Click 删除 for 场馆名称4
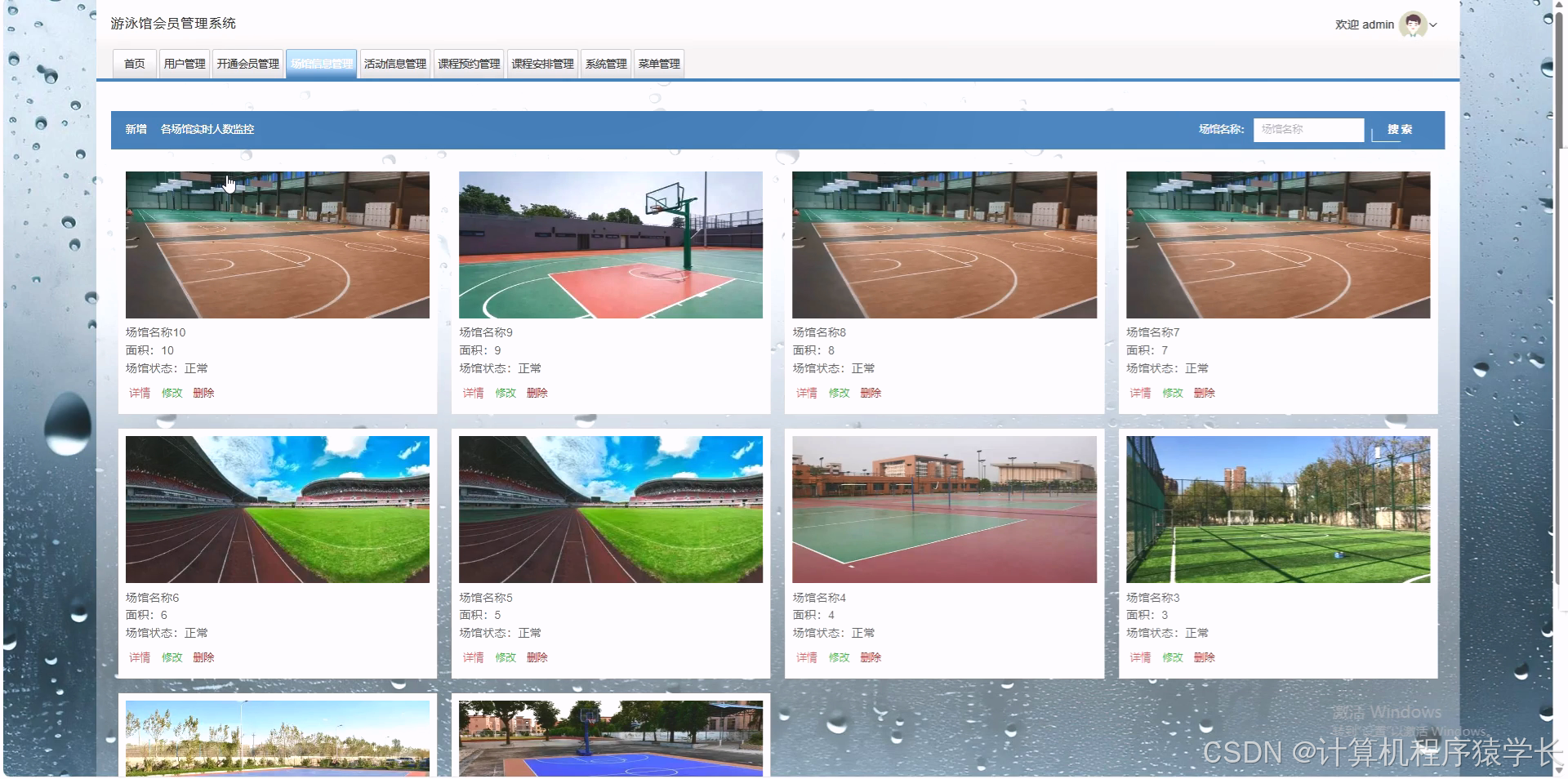The width and height of the screenshot is (1568, 779). (x=871, y=657)
